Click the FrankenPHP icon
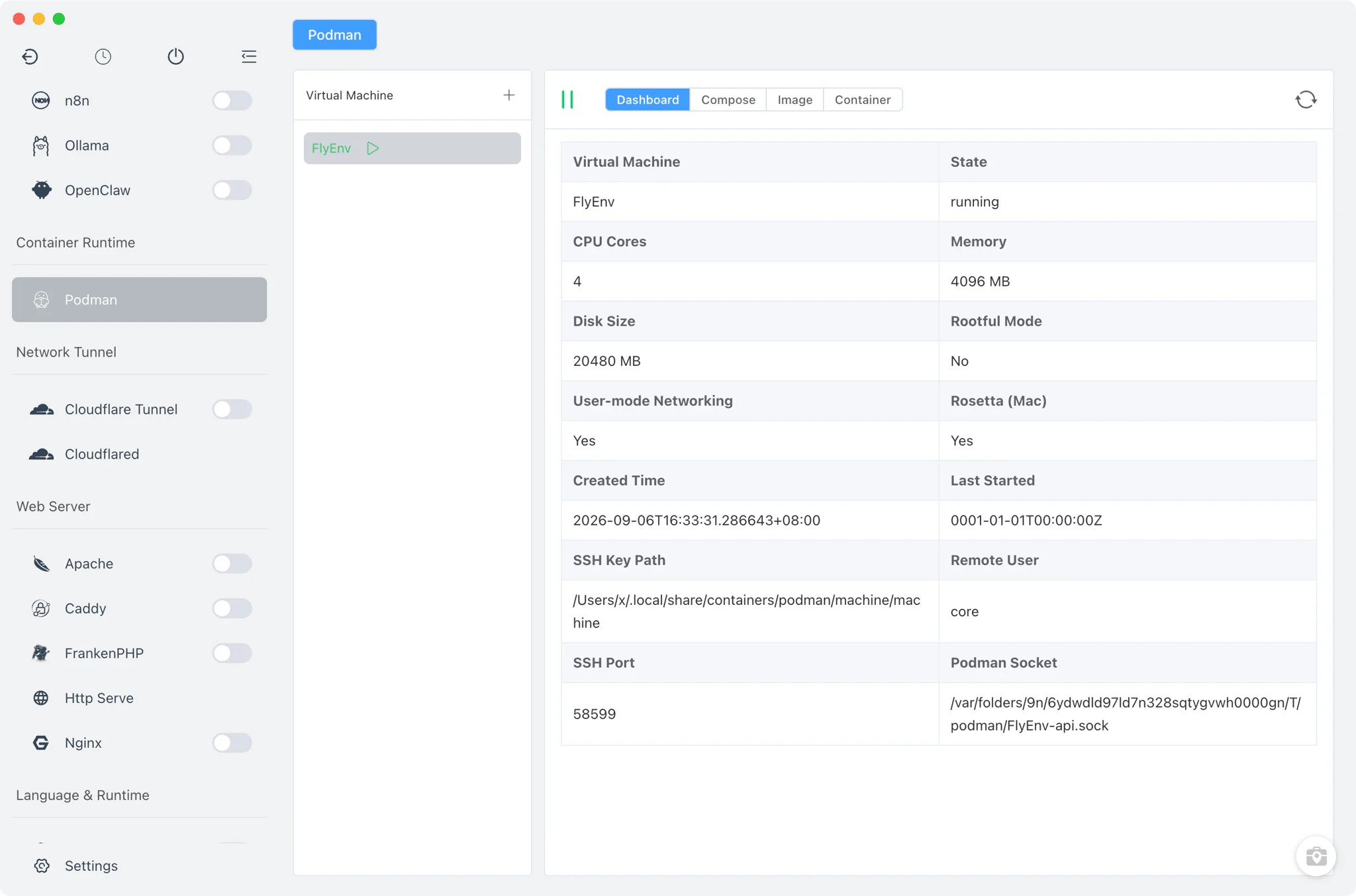Viewport: 1356px width, 896px height. click(41, 653)
